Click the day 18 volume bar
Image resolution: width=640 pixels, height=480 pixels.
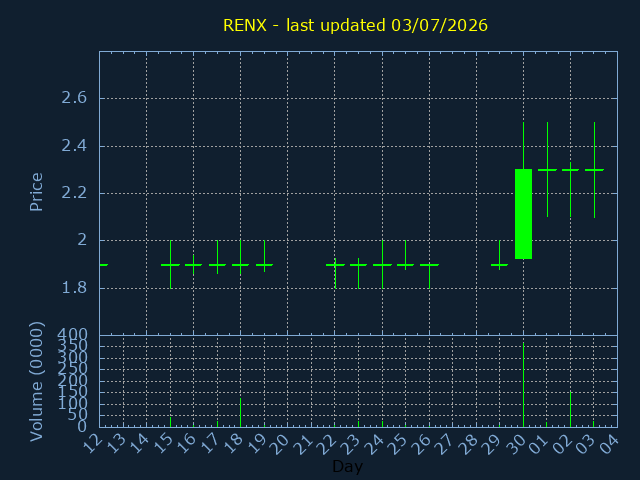240,413
